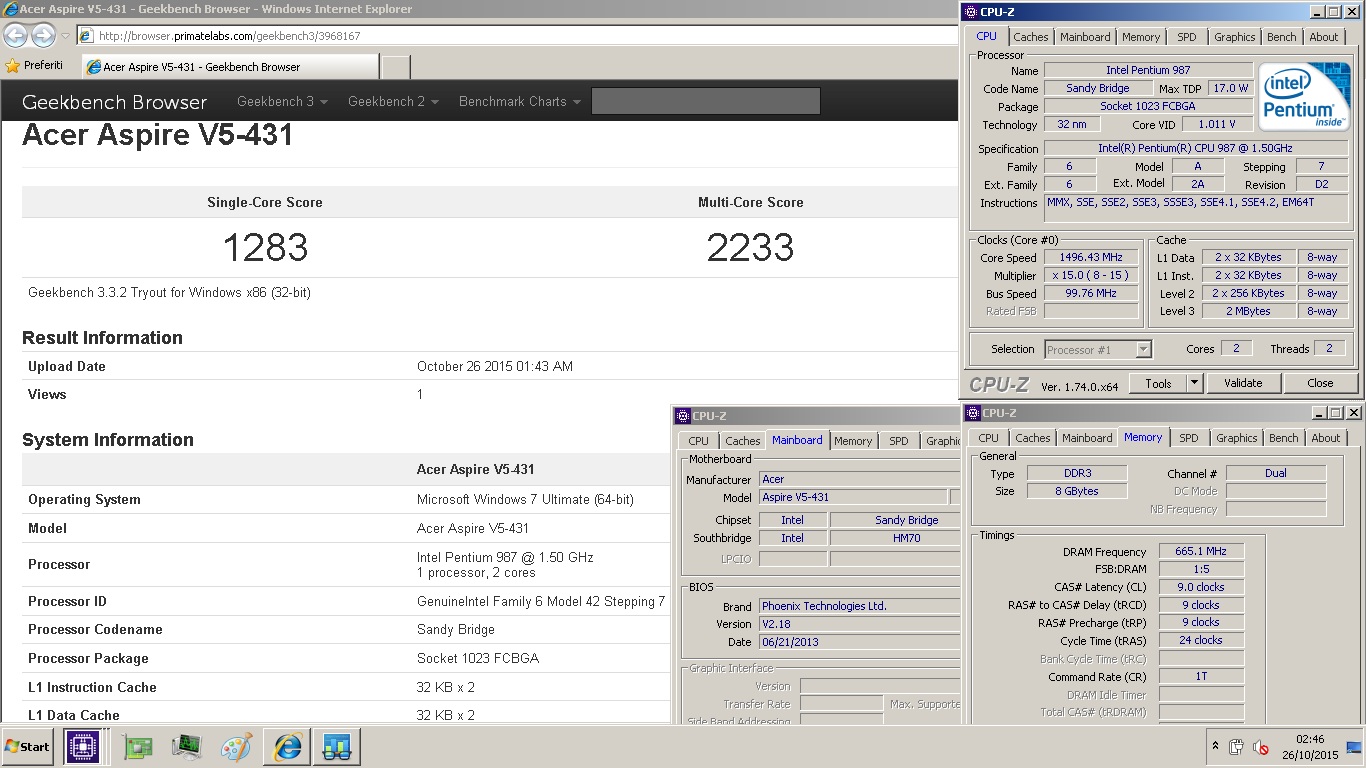This screenshot has width=1366, height=768.
Task: Select the Bench tab in top CPU-Z window
Action: 1281,37
